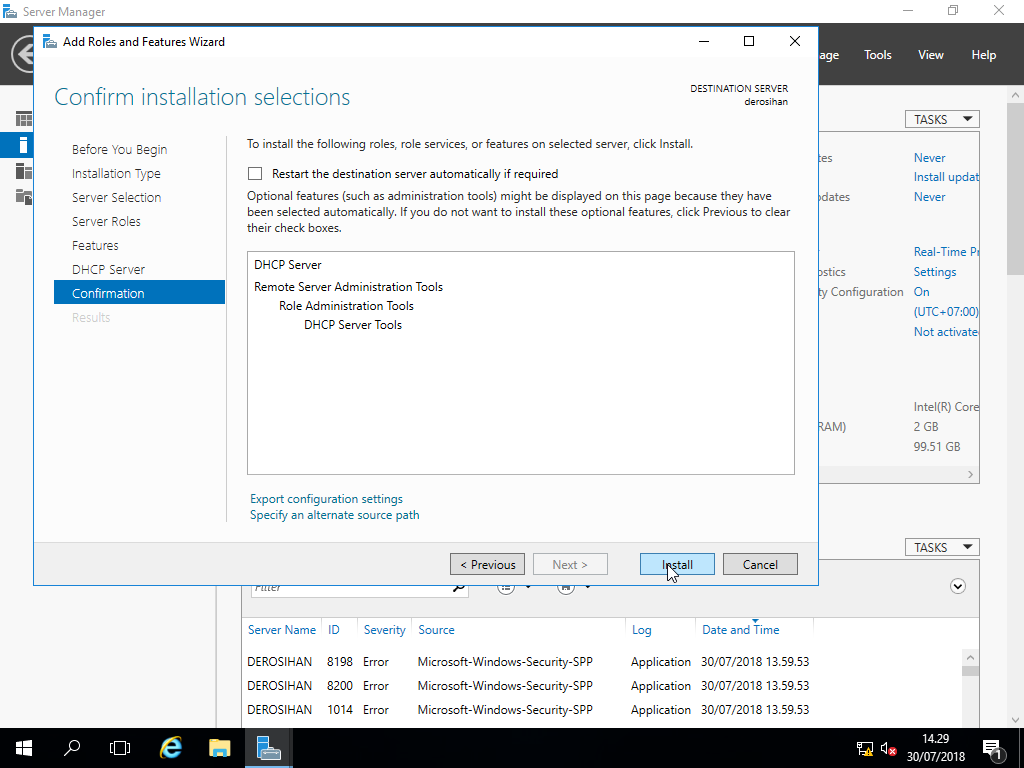Open the save events query icon
This screenshot has height=768, width=1024.
[x=566, y=589]
